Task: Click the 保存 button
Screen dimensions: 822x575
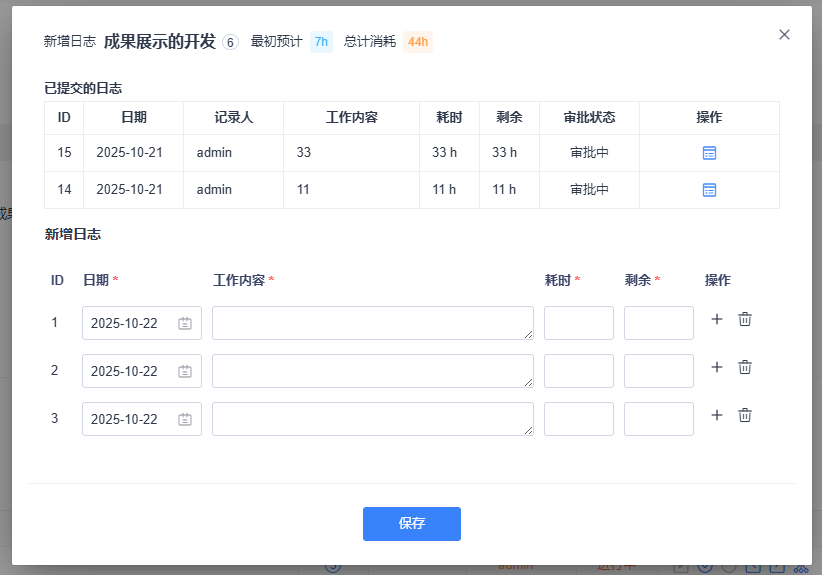Action: click(411, 523)
